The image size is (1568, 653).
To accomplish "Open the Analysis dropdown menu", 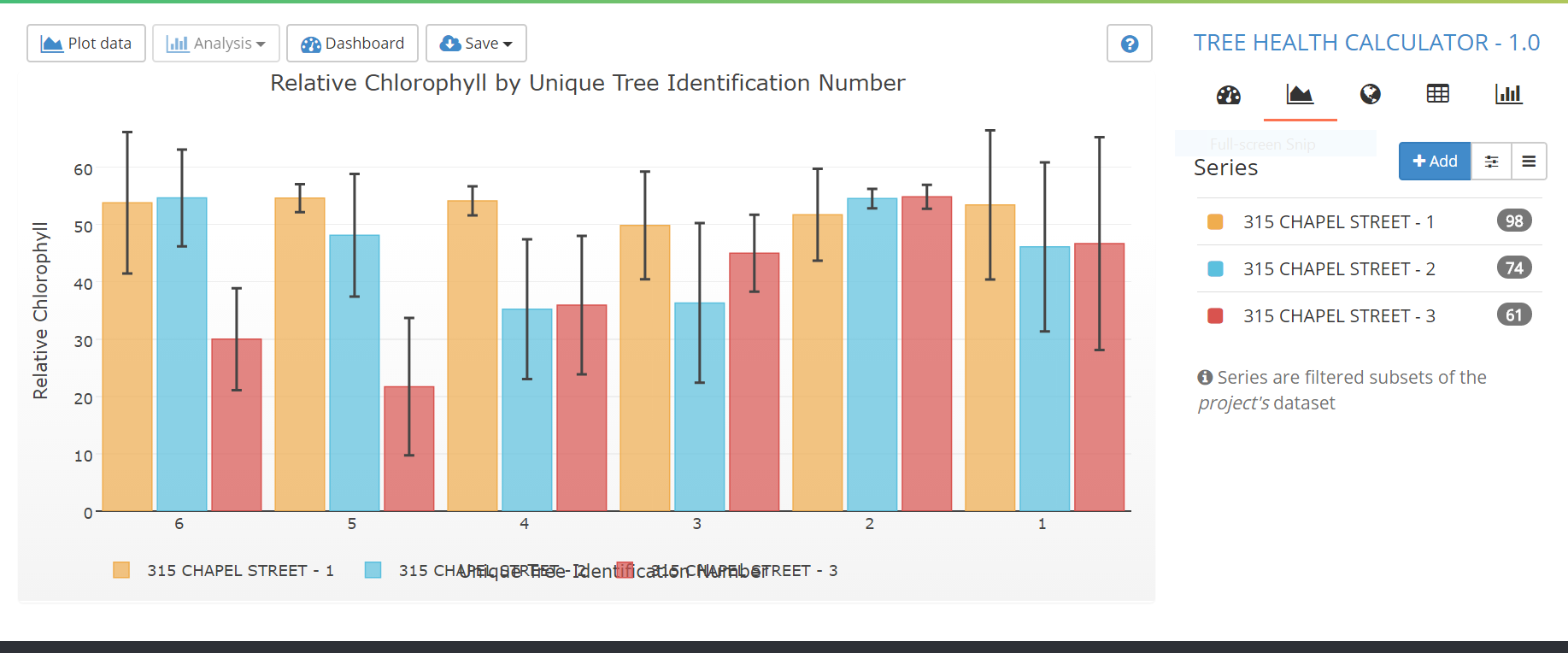I will pos(216,44).
